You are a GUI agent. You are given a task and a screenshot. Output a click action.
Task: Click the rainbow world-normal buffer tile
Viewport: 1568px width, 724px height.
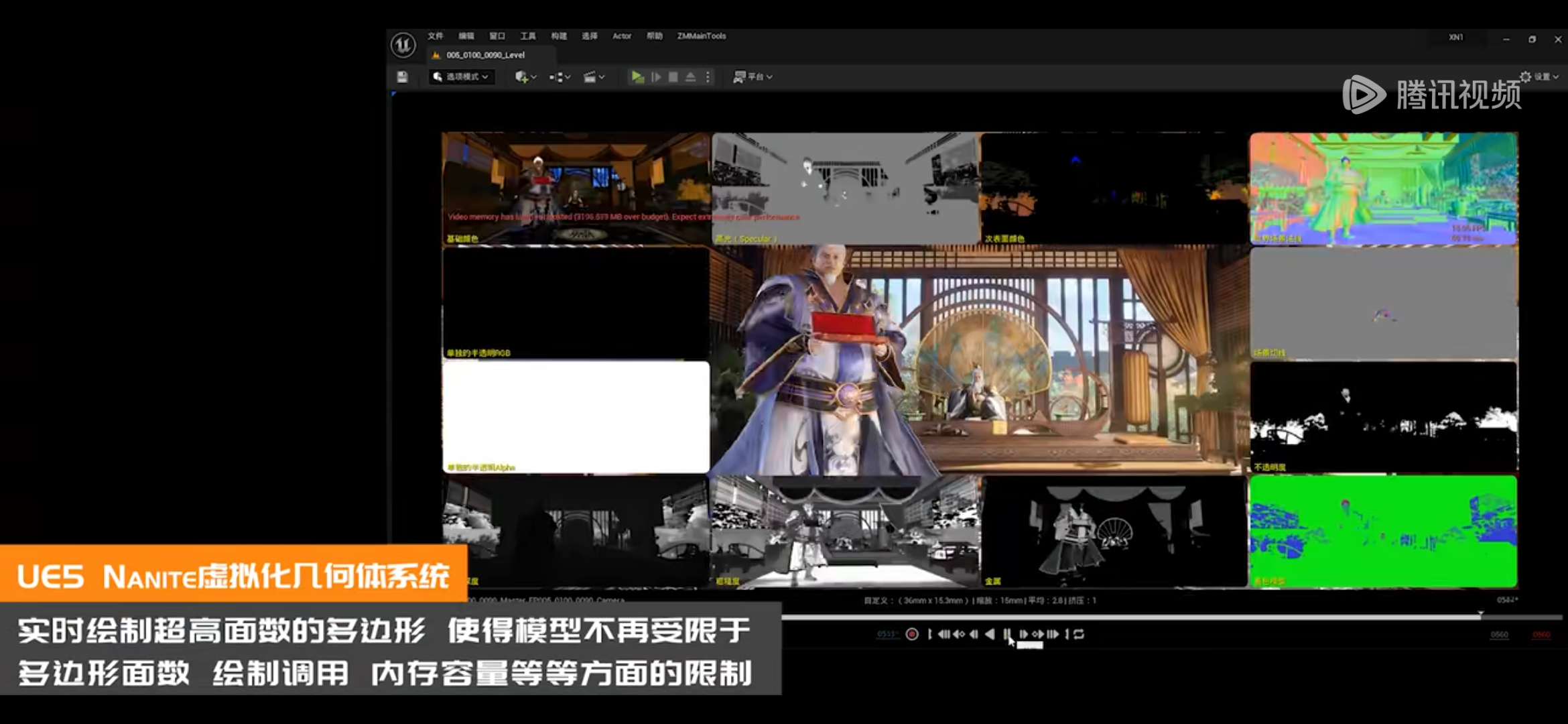(1384, 188)
